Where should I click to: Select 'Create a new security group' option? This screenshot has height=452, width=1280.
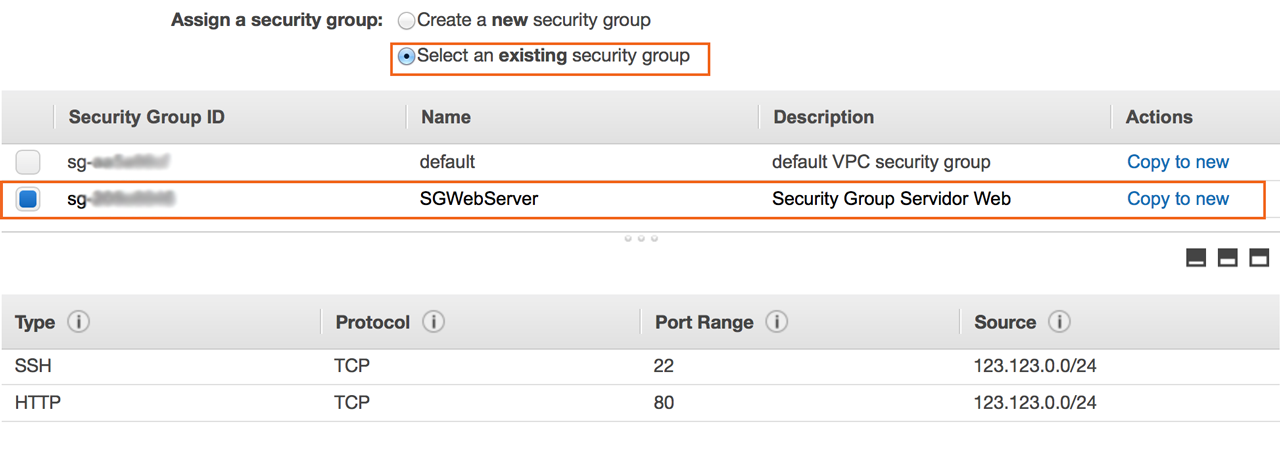(x=407, y=21)
